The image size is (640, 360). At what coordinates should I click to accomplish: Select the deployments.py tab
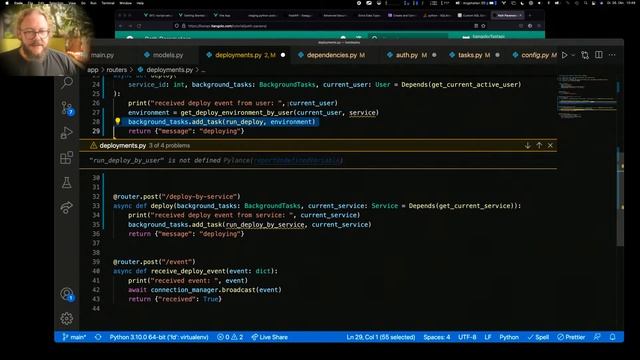(245, 55)
